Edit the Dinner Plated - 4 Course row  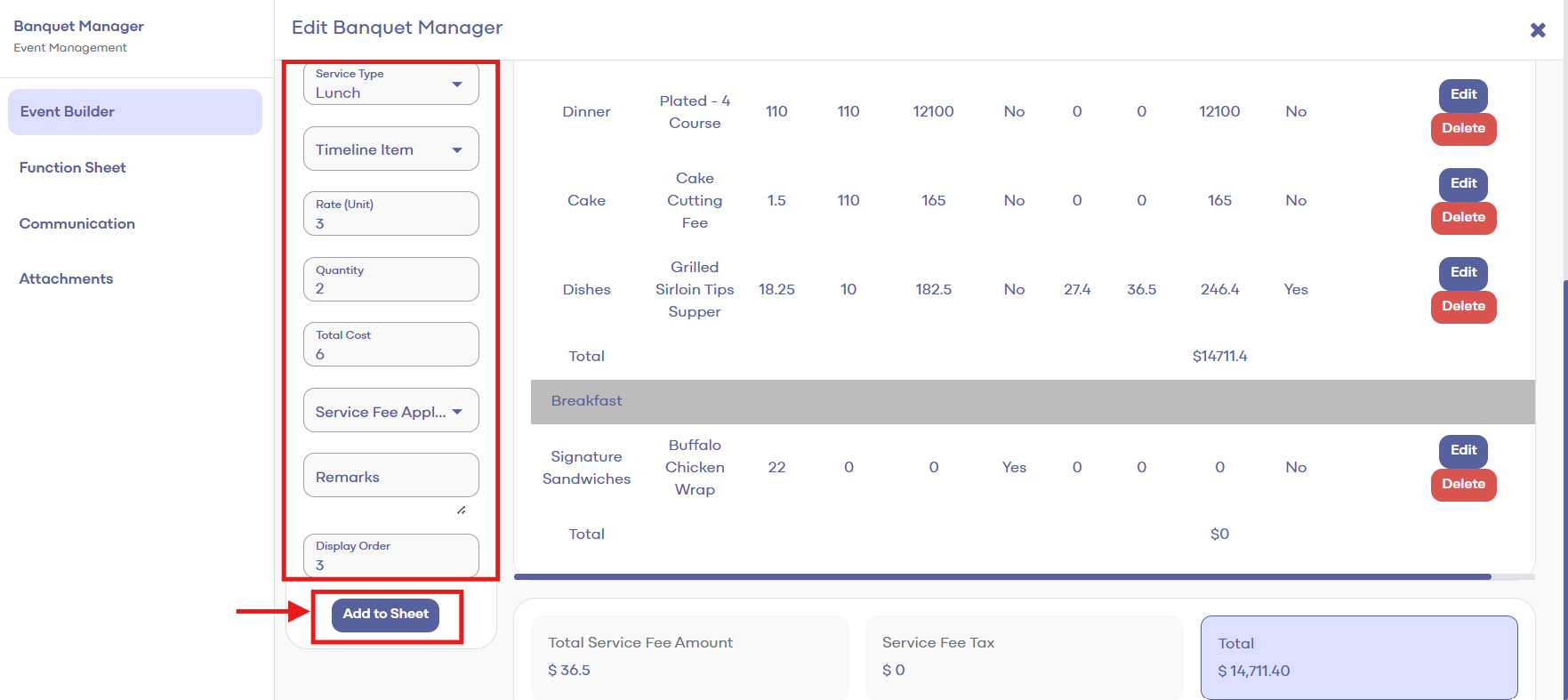[1463, 94]
